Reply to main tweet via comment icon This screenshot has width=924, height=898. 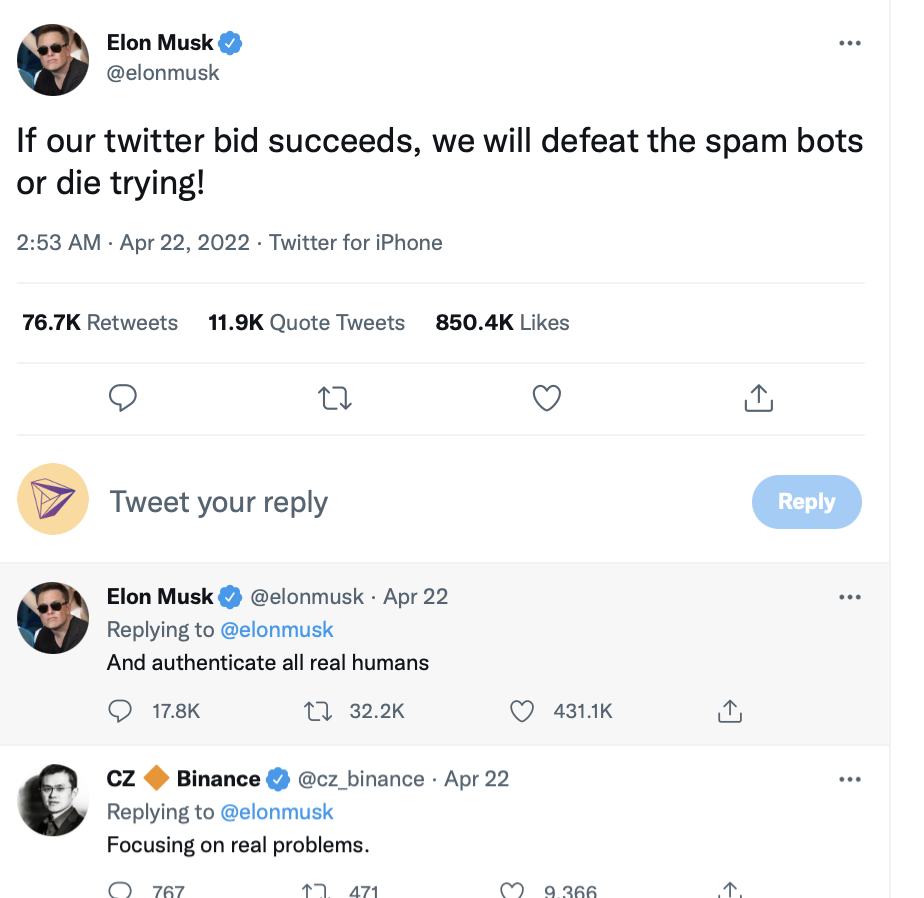coord(122,398)
